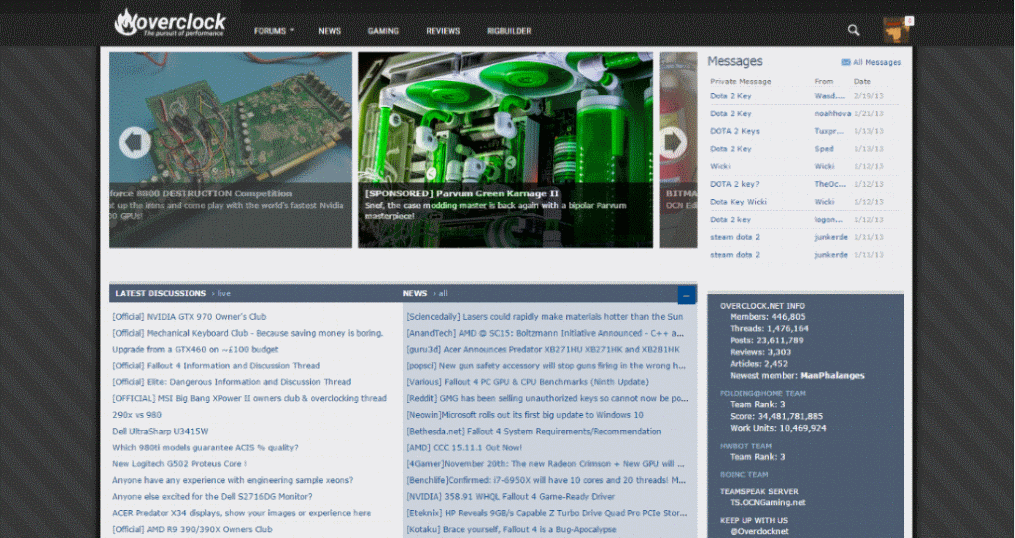This screenshot has width=1015, height=538.
Task: Open sender Wicki on Wicki message
Action: pos(824,166)
